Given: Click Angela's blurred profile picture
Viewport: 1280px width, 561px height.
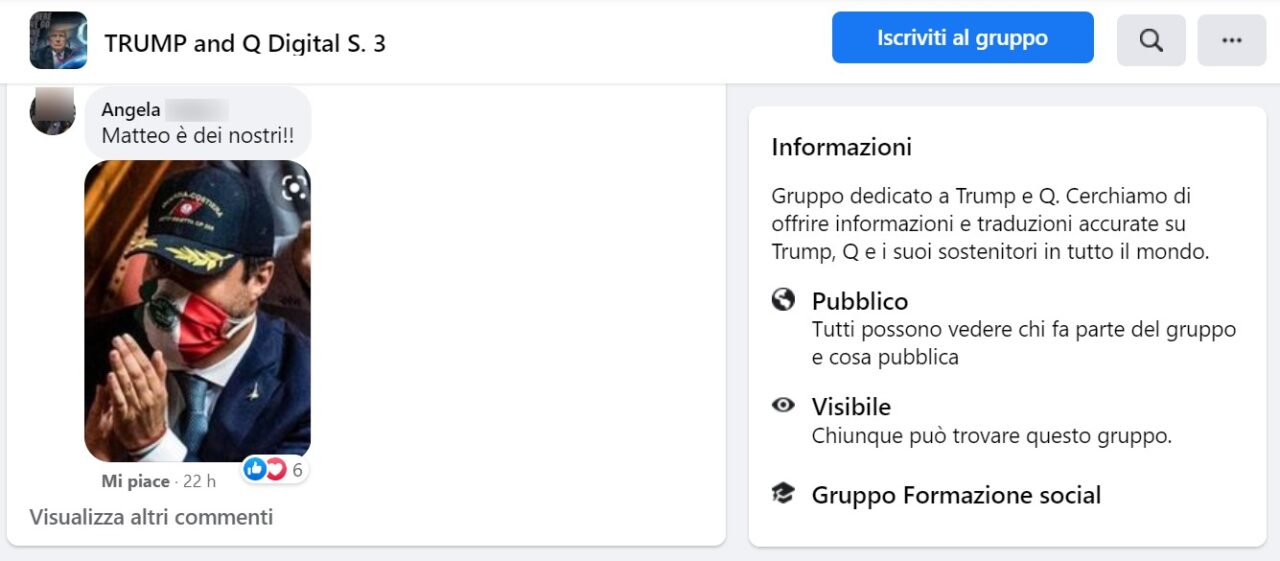Looking at the screenshot, I should click(x=53, y=110).
